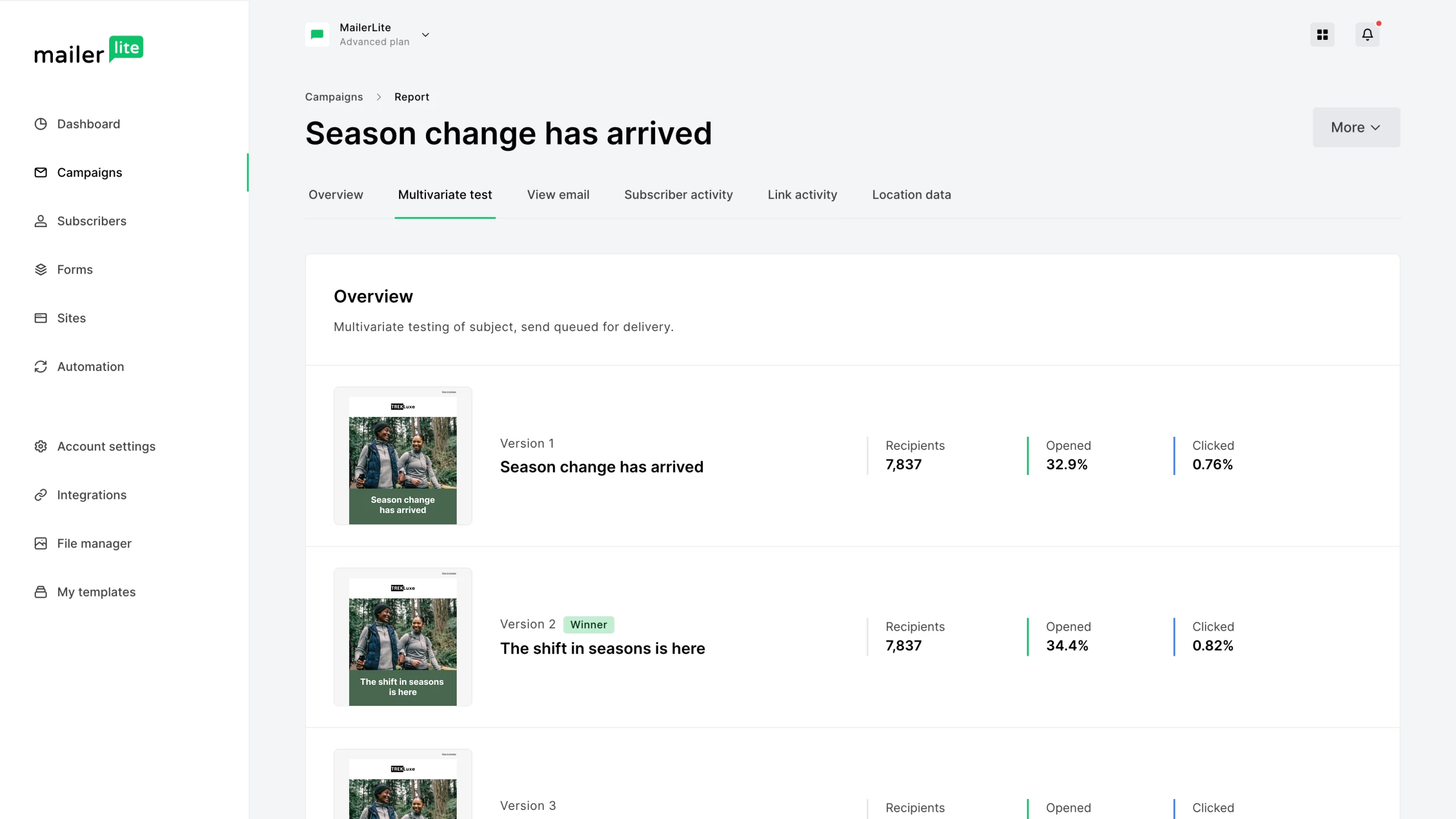Switch to the Link activity tab
Image resolution: width=1456 pixels, height=819 pixels.
tap(802, 195)
